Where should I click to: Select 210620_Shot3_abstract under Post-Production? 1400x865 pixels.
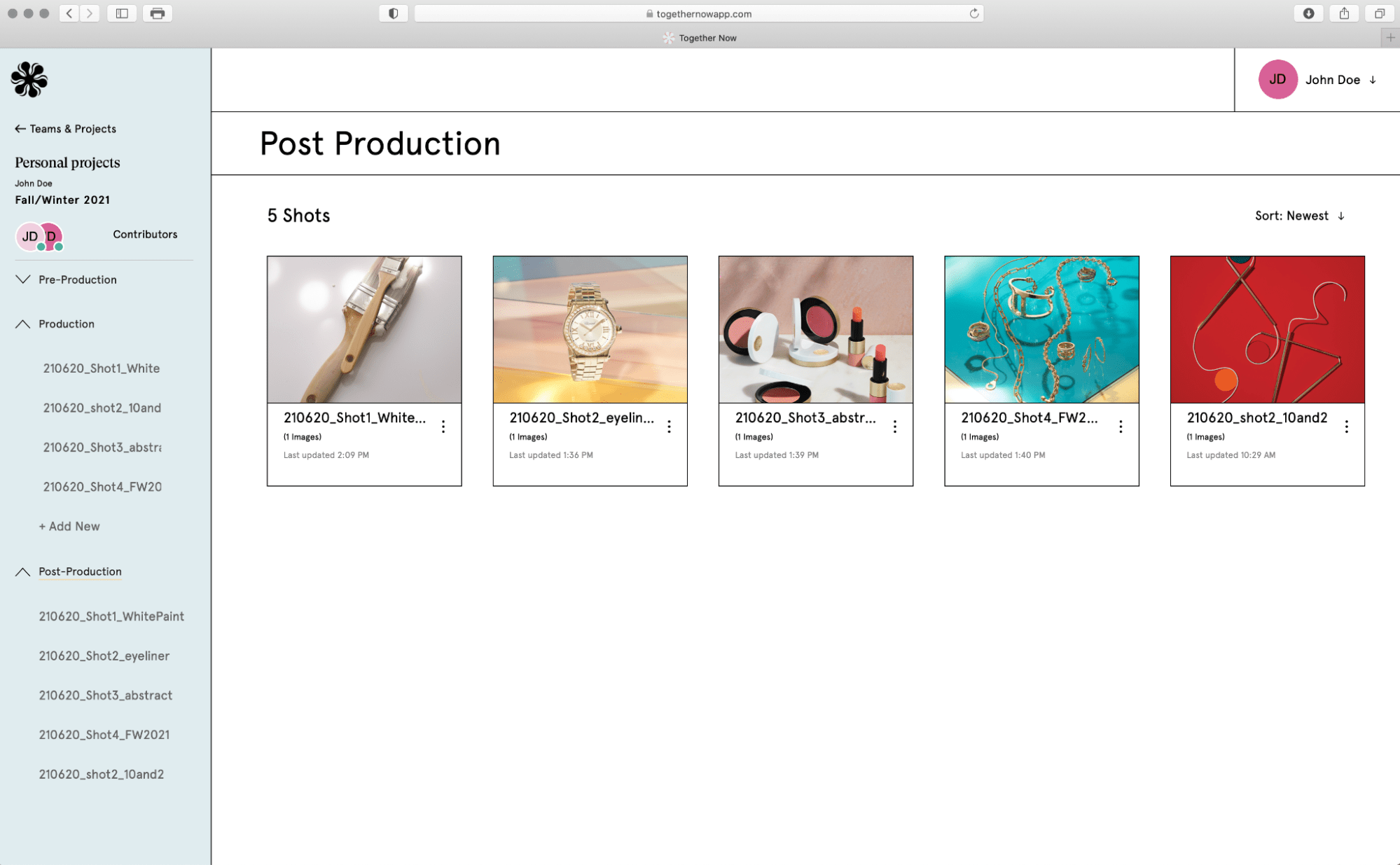105,695
